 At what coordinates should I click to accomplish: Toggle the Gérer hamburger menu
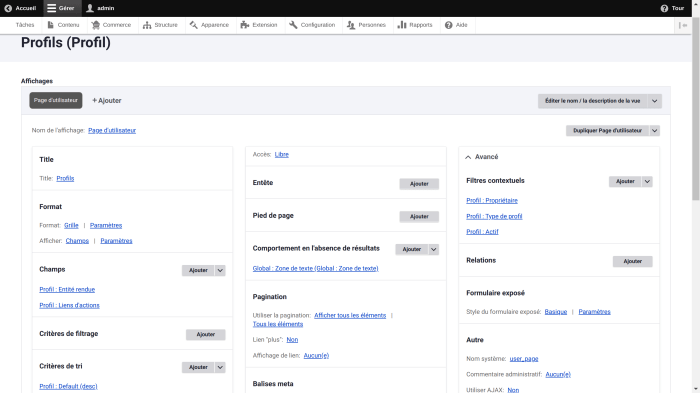pos(61,8)
